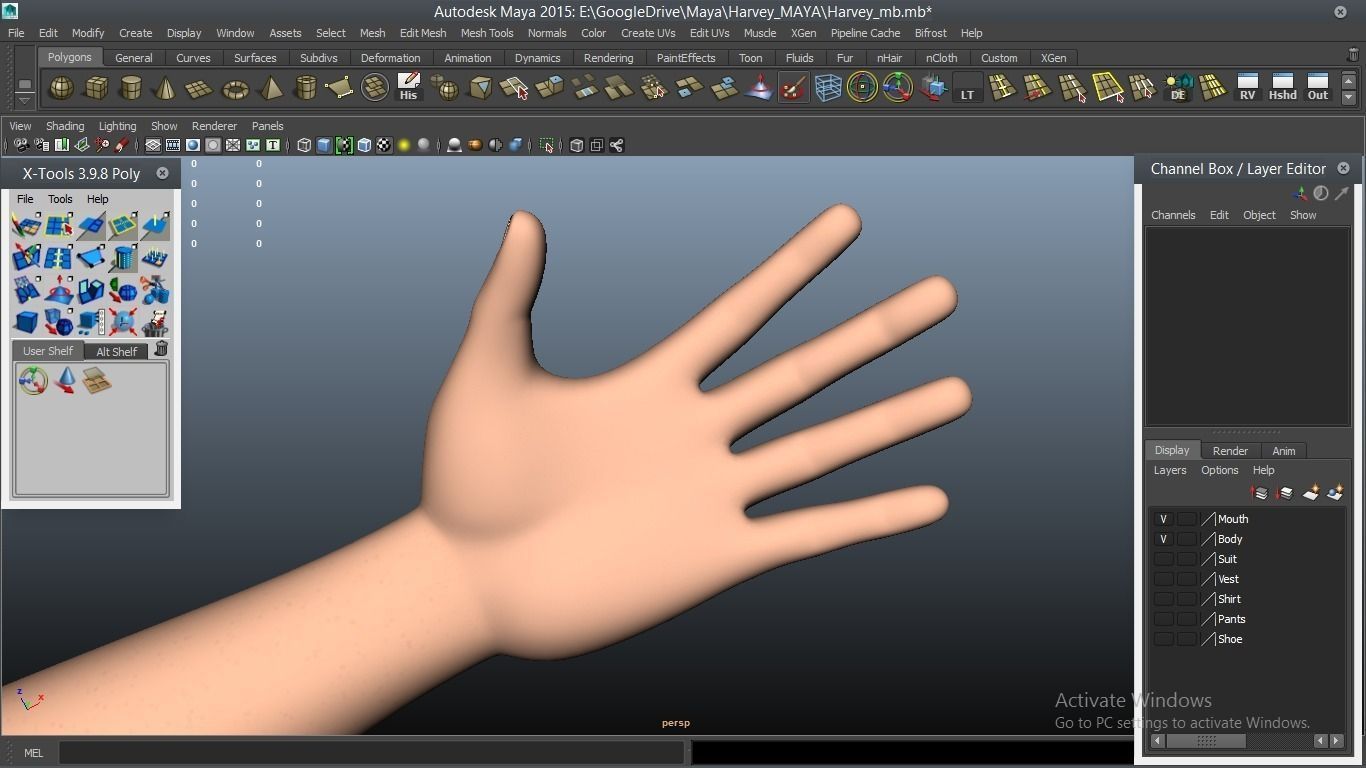Image resolution: width=1366 pixels, height=768 pixels.
Task: Toggle visibility of the Body layer
Action: click(1163, 539)
